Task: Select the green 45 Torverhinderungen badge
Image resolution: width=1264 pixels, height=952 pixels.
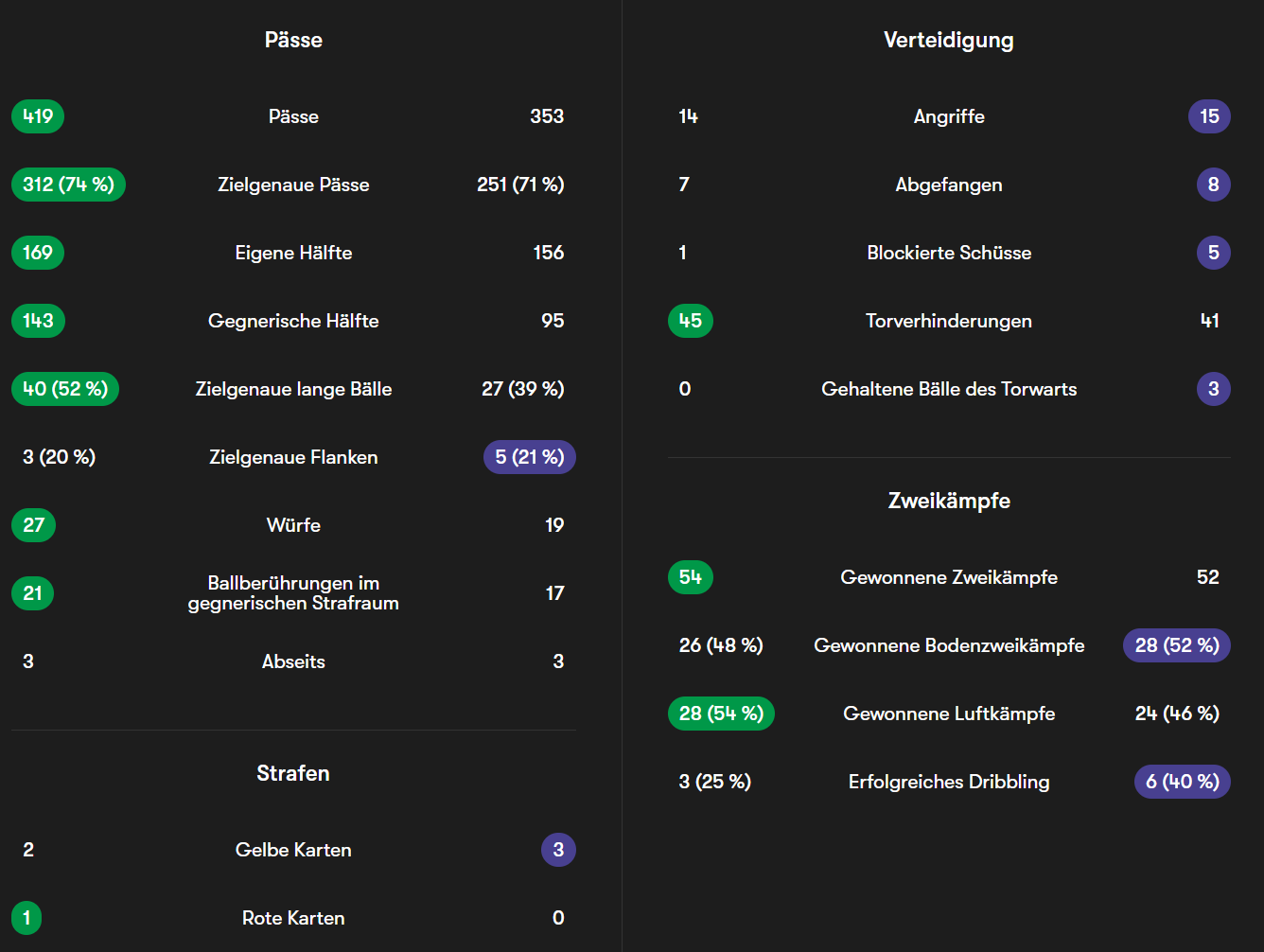Action: [690, 321]
